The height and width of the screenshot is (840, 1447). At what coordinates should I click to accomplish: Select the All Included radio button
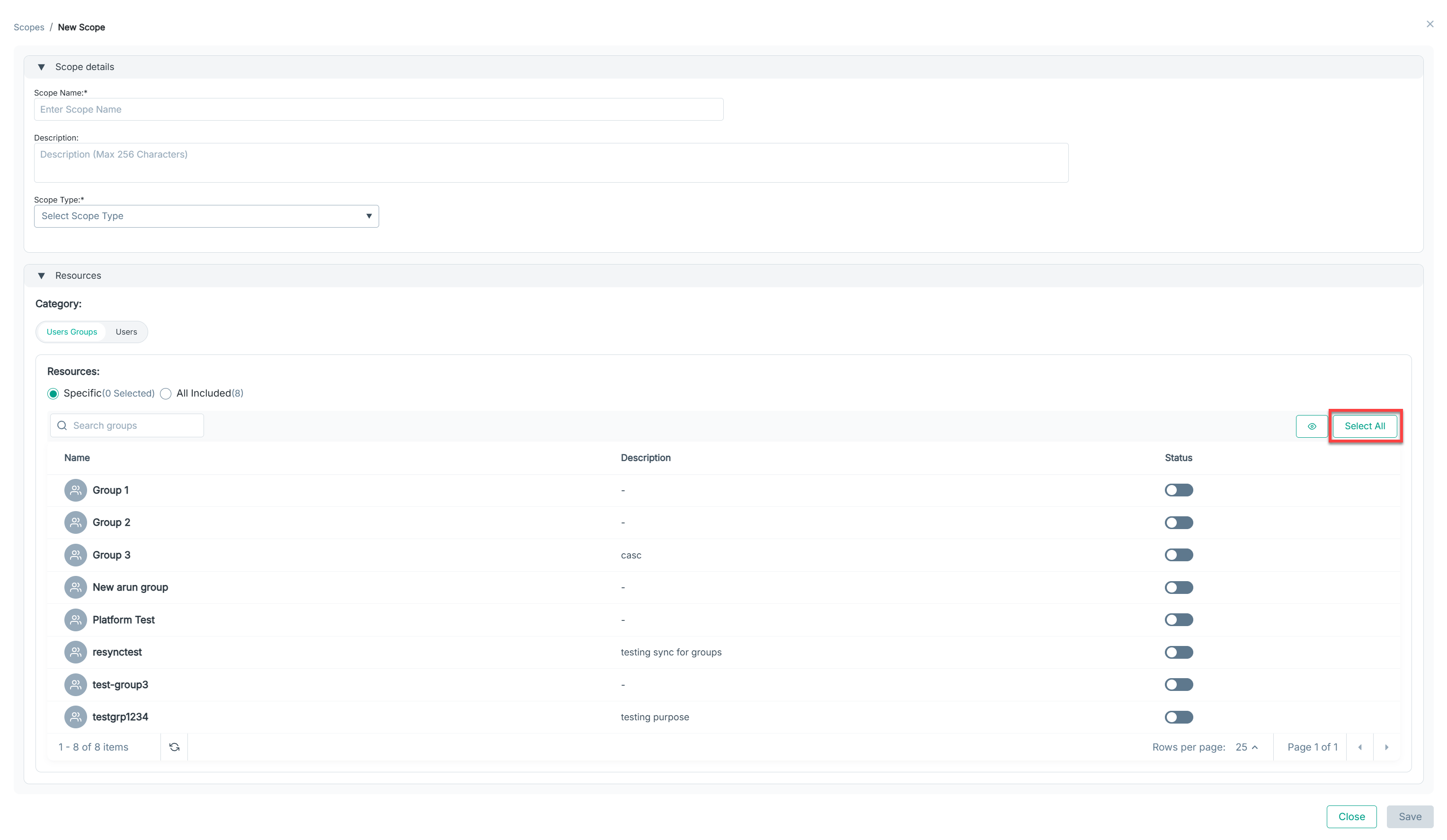tap(166, 394)
